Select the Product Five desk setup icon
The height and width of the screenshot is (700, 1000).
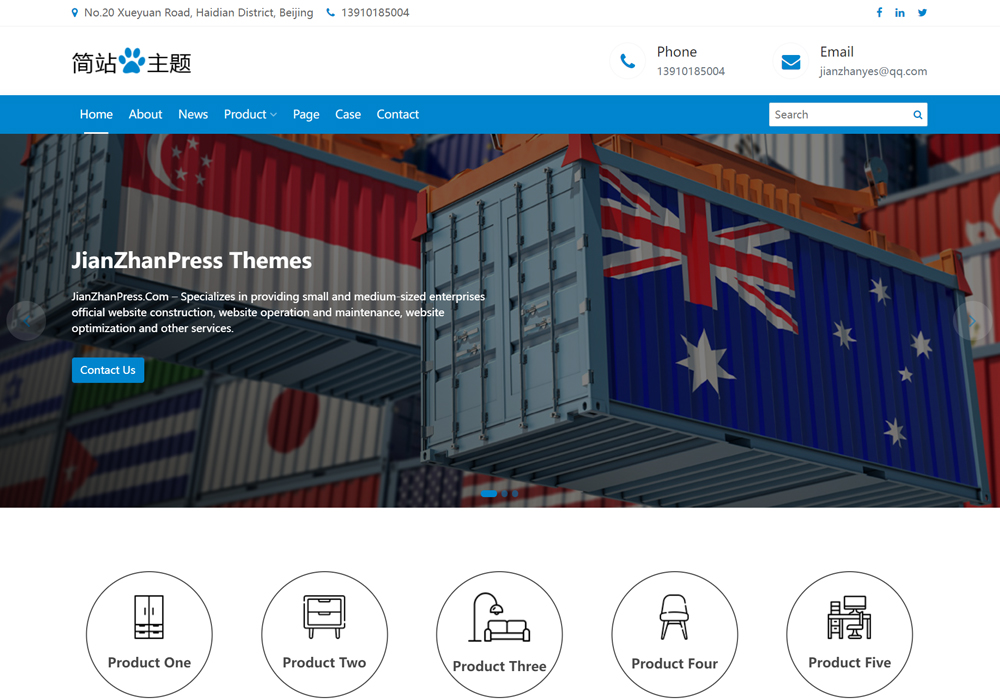coord(849,617)
